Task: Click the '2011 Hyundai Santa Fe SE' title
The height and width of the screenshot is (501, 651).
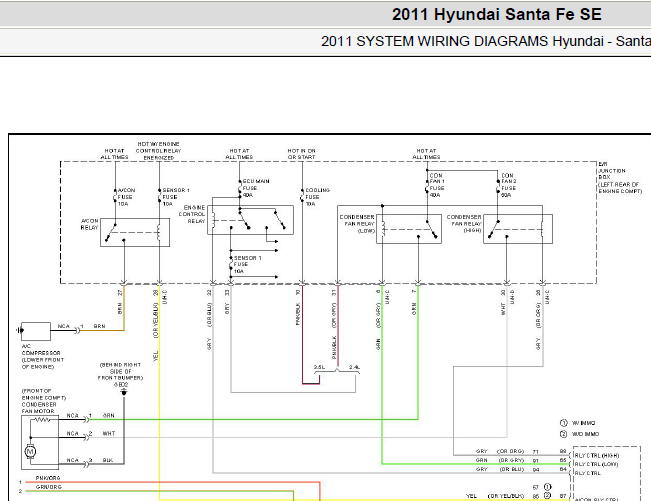Action: click(497, 15)
